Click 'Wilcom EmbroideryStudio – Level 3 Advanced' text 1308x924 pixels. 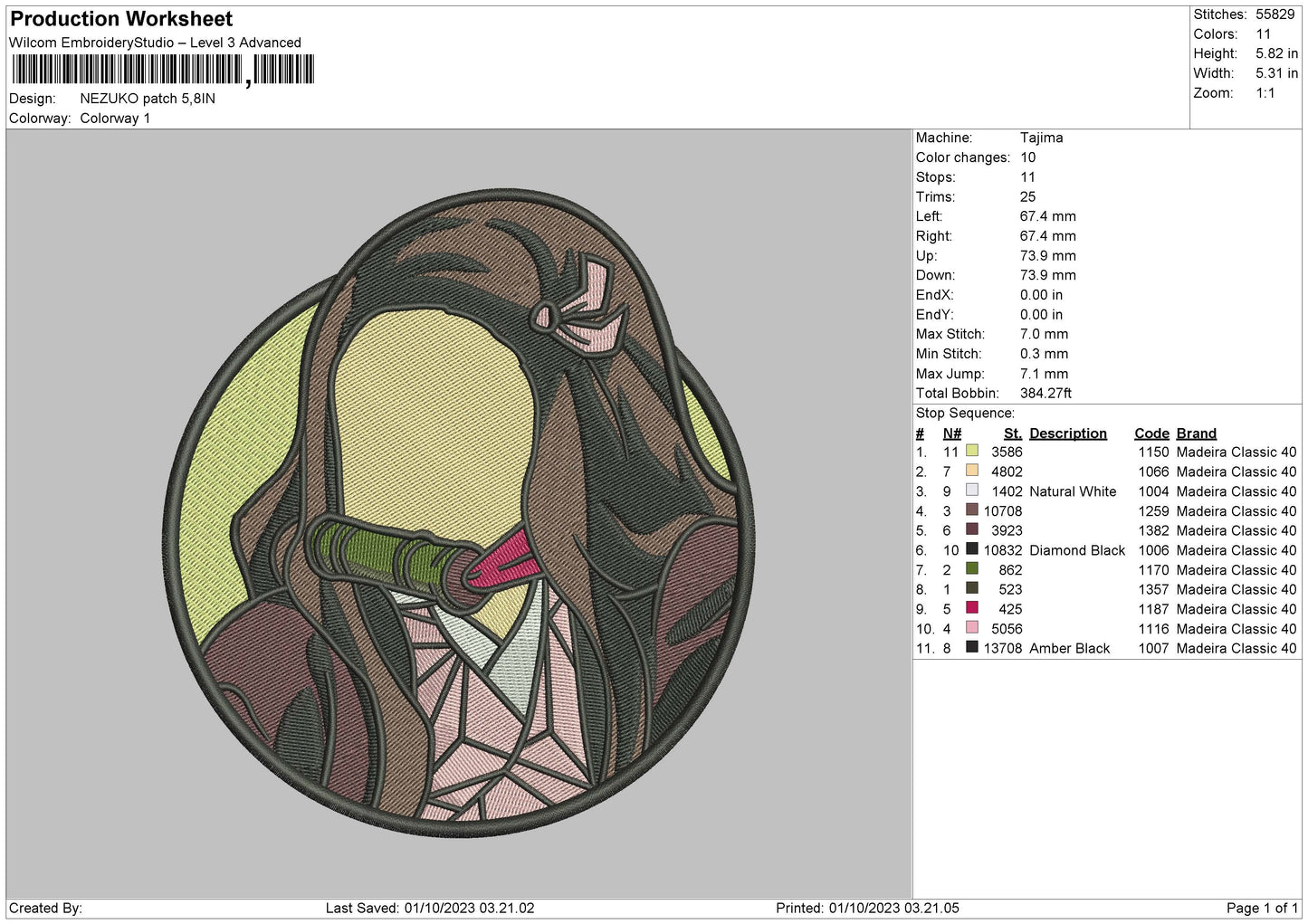coord(155,43)
